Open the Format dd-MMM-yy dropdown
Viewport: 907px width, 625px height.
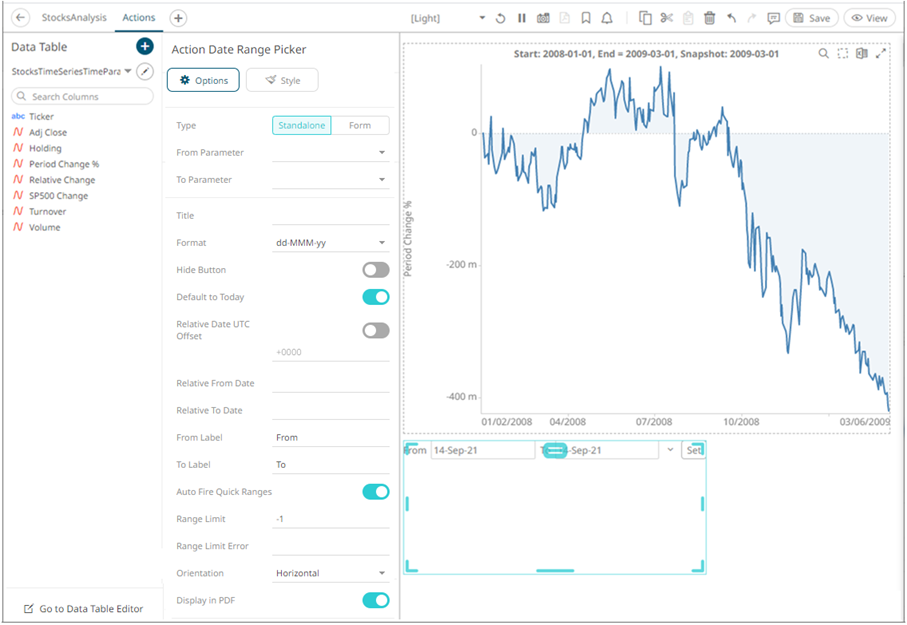pos(330,243)
